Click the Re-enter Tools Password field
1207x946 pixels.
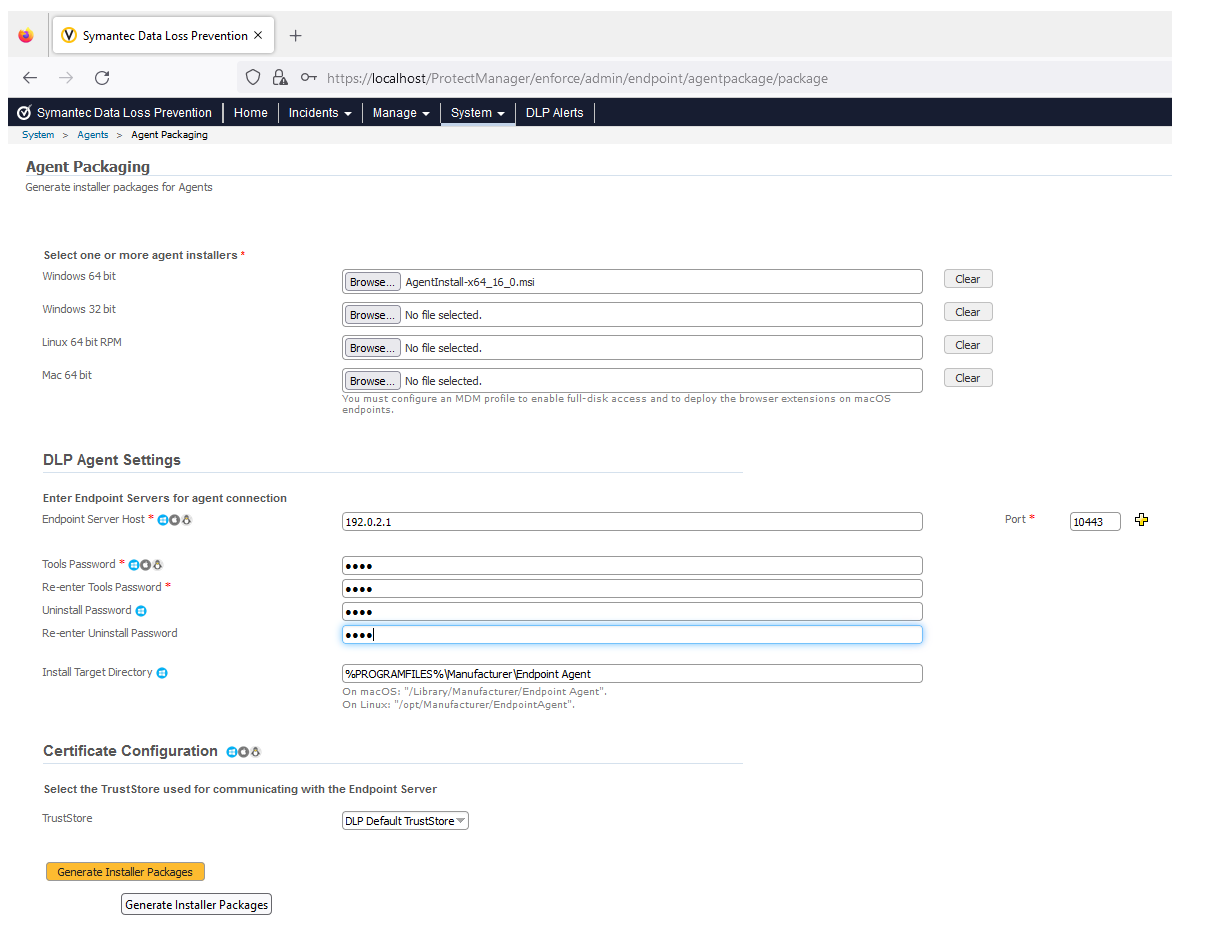632,589
